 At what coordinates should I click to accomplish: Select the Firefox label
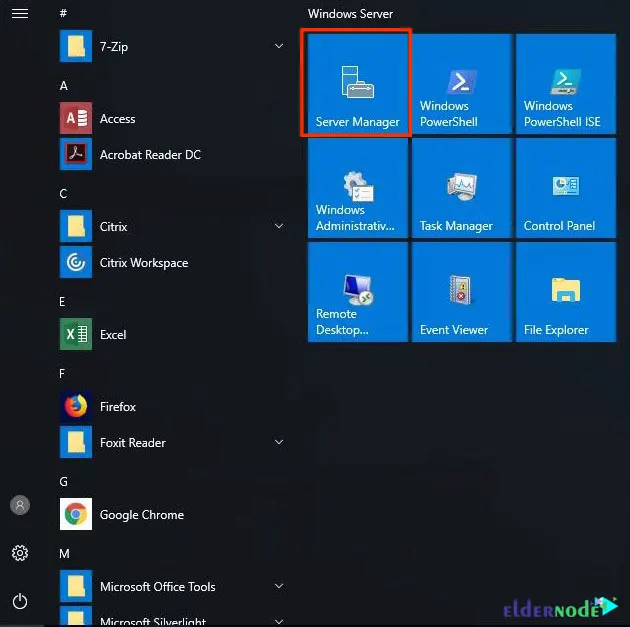click(x=118, y=406)
